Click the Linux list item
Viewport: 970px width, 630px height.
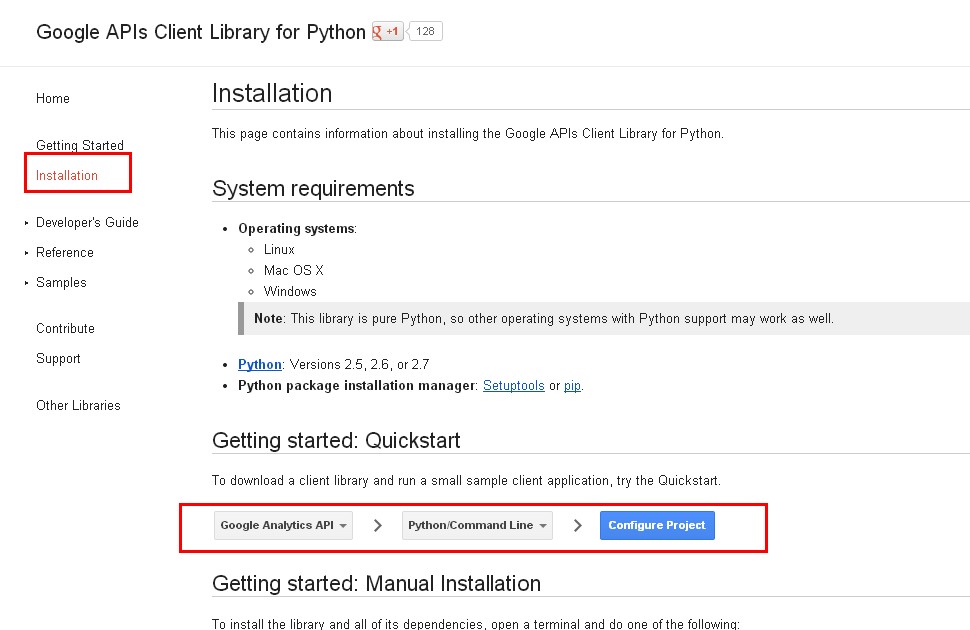pos(279,249)
